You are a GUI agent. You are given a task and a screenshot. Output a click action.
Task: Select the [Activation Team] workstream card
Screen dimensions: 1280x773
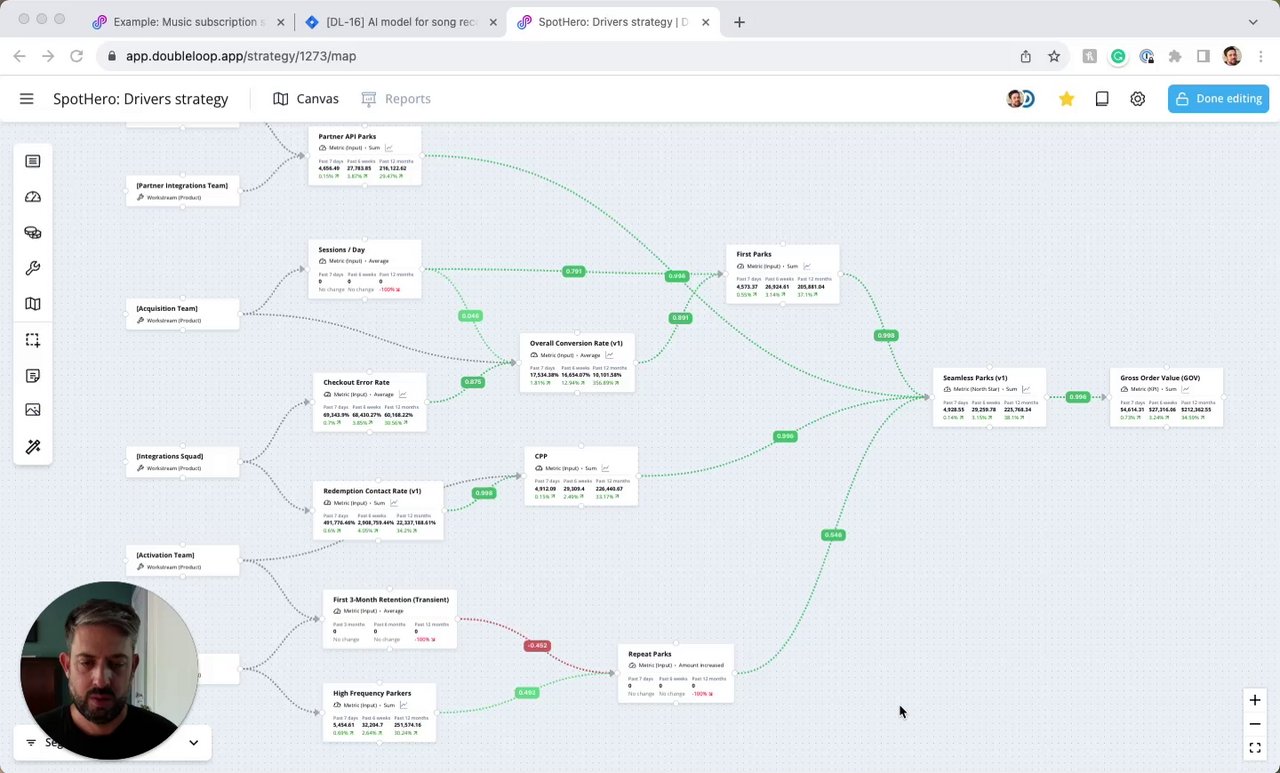pos(183,560)
